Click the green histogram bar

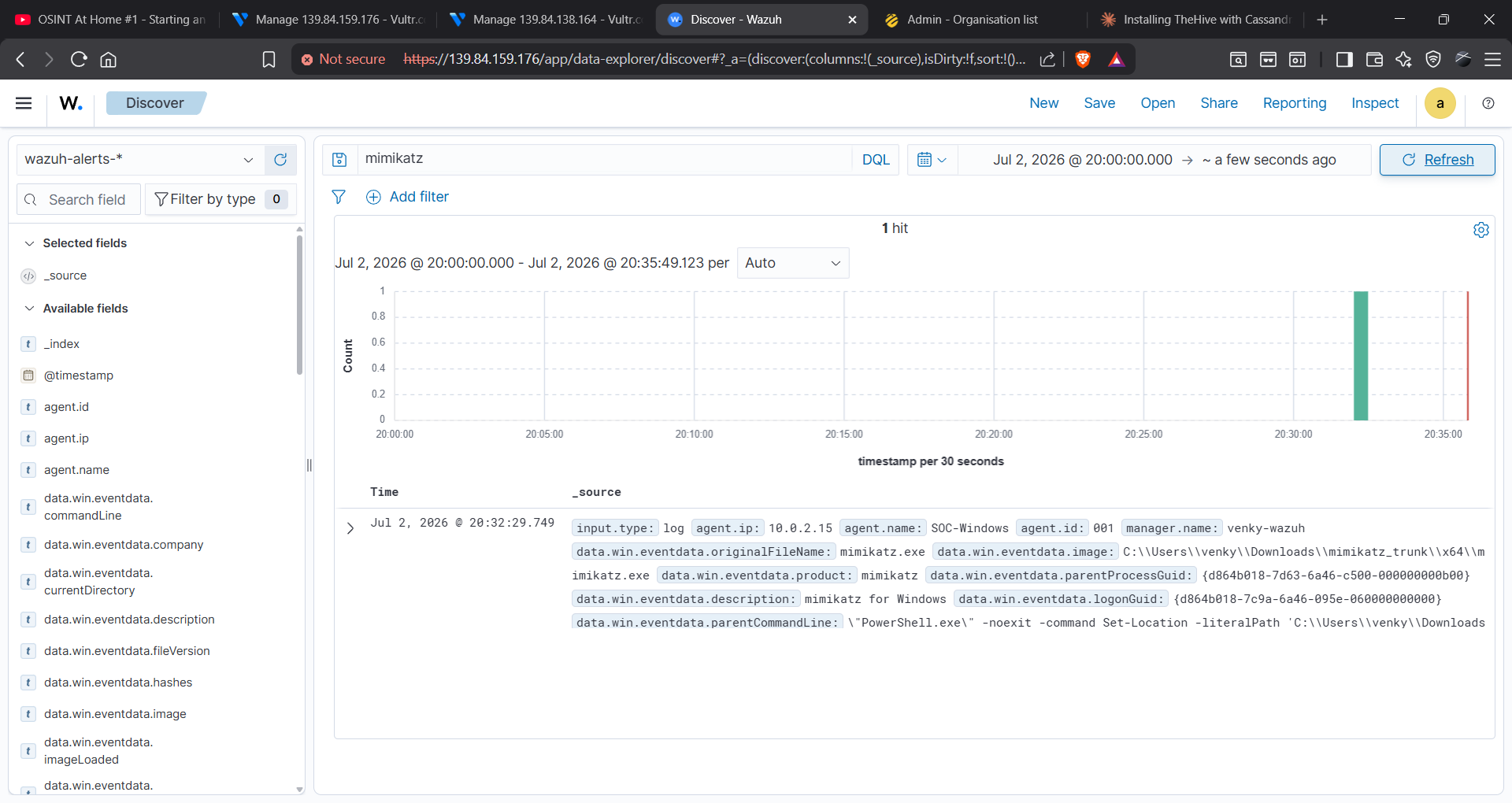click(x=1360, y=356)
